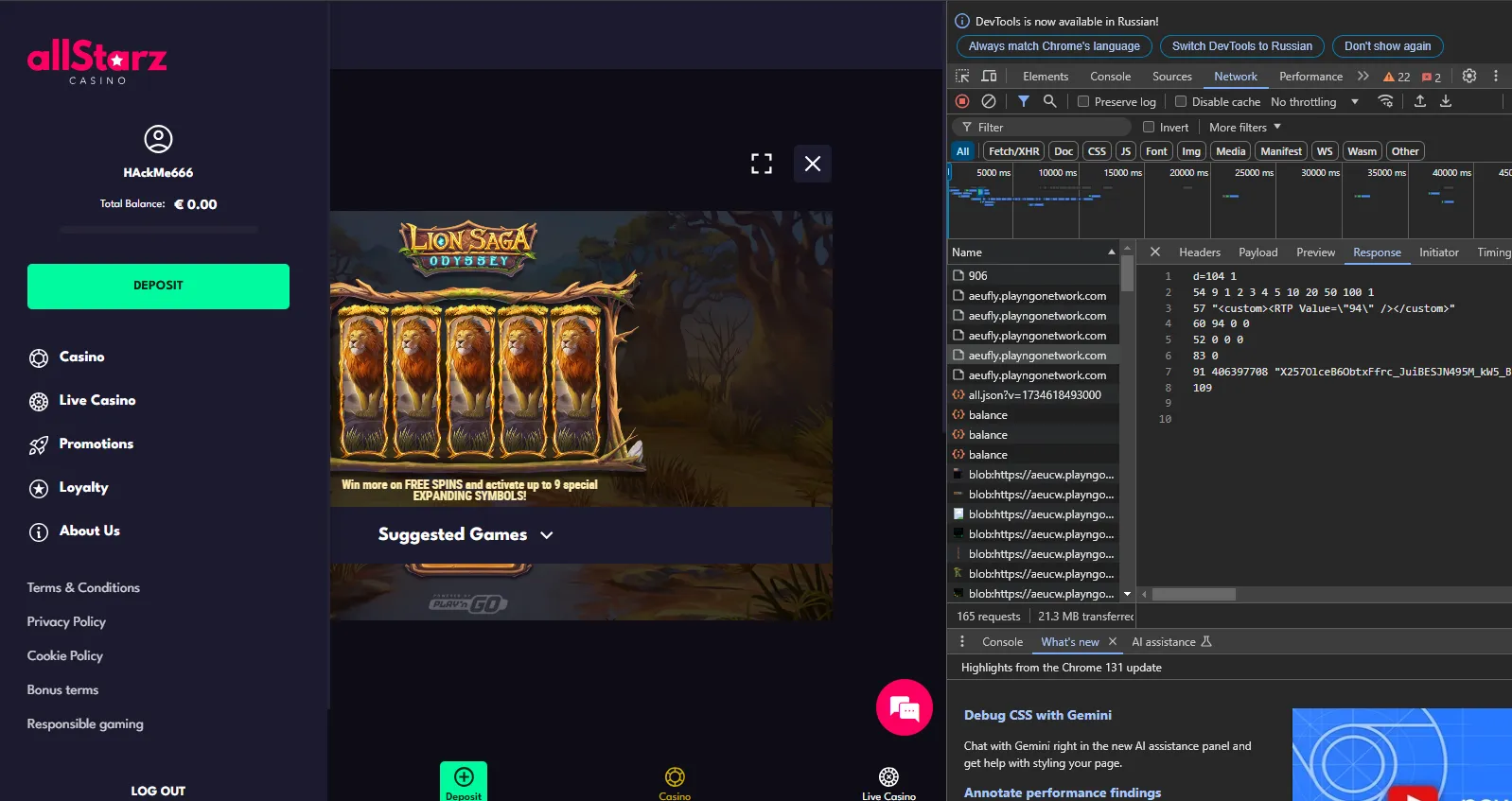Open DevTools settings gear
This screenshot has height=801, width=1512.
[1469, 76]
